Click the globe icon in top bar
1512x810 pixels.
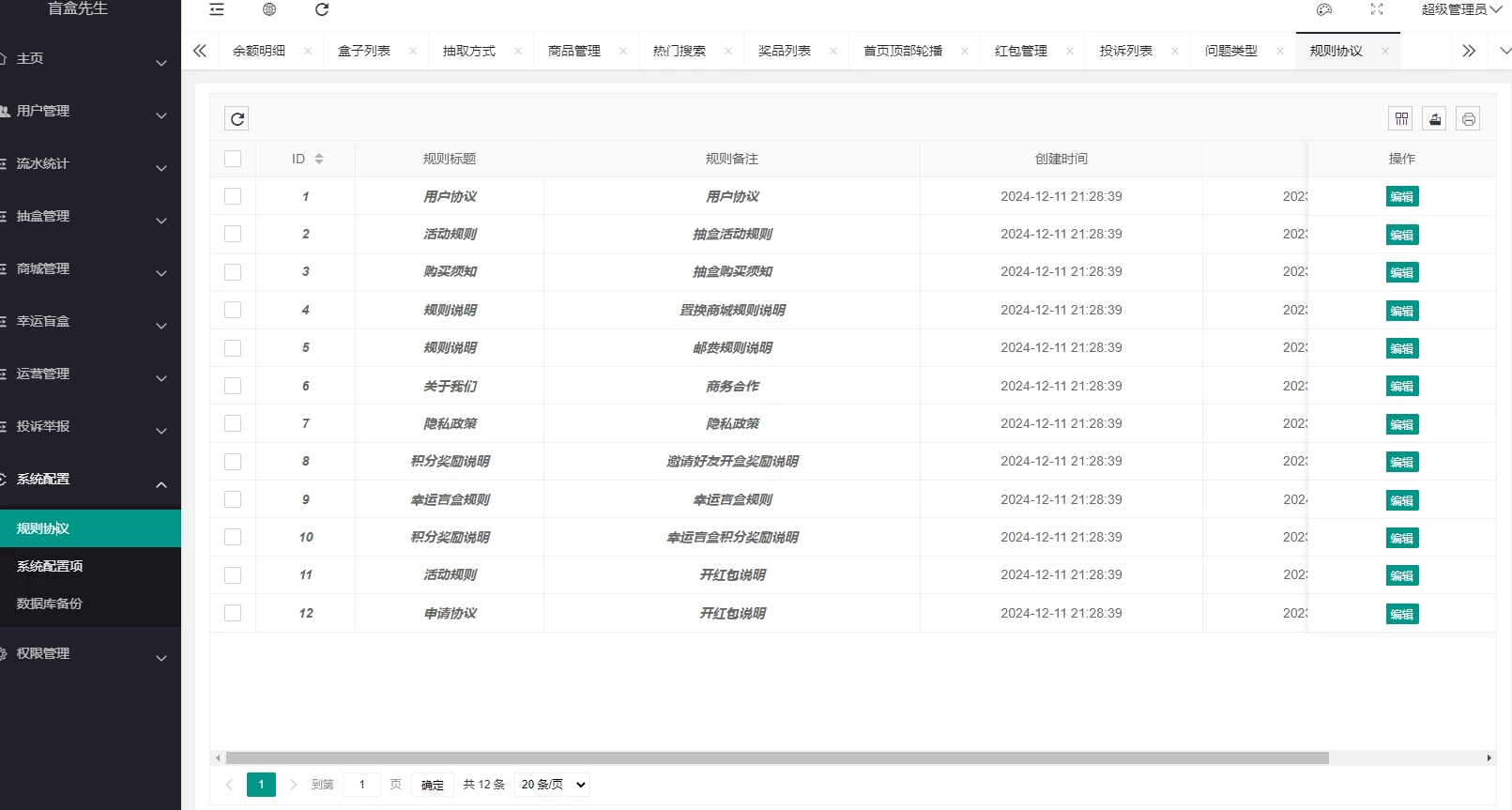tap(269, 9)
